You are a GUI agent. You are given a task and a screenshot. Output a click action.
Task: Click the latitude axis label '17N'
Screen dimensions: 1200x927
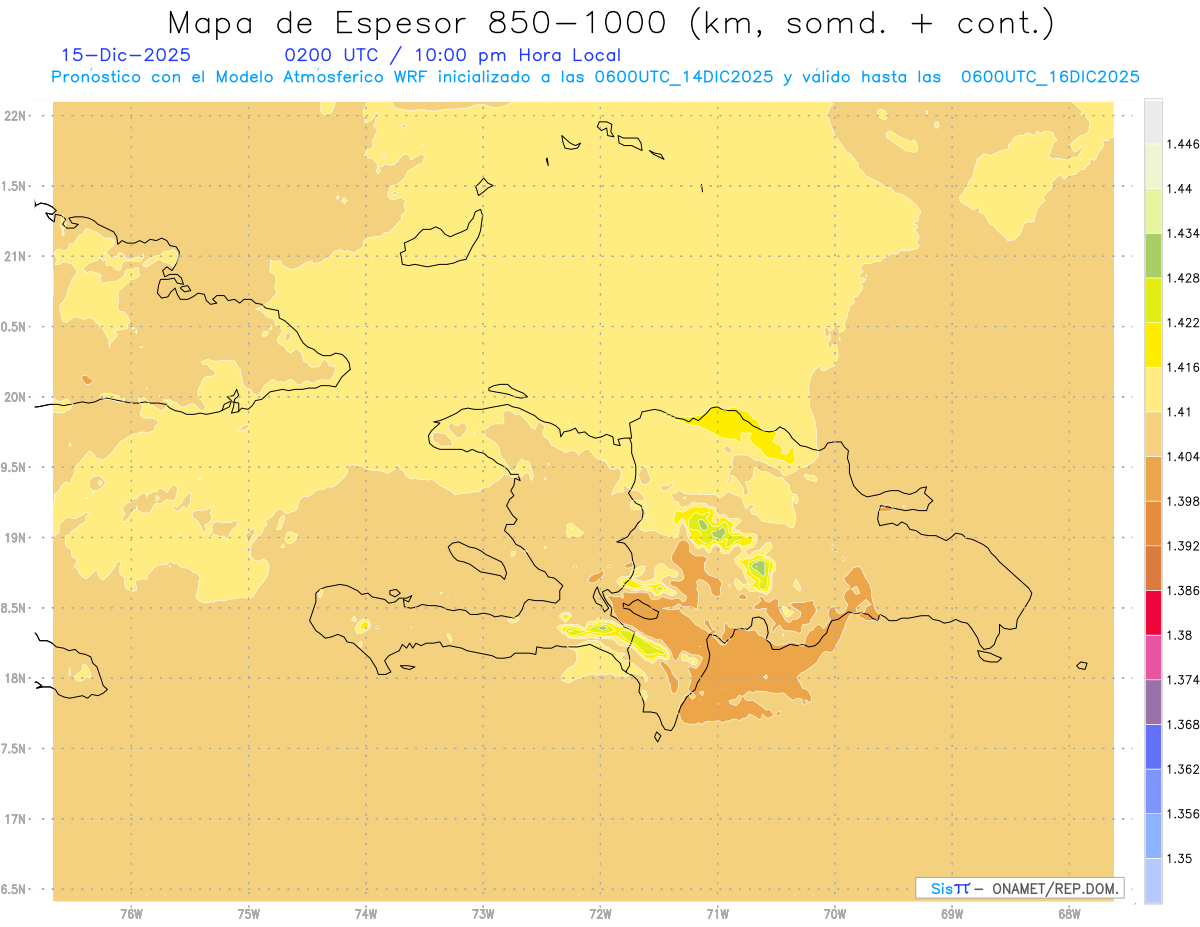click(x=15, y=819)
